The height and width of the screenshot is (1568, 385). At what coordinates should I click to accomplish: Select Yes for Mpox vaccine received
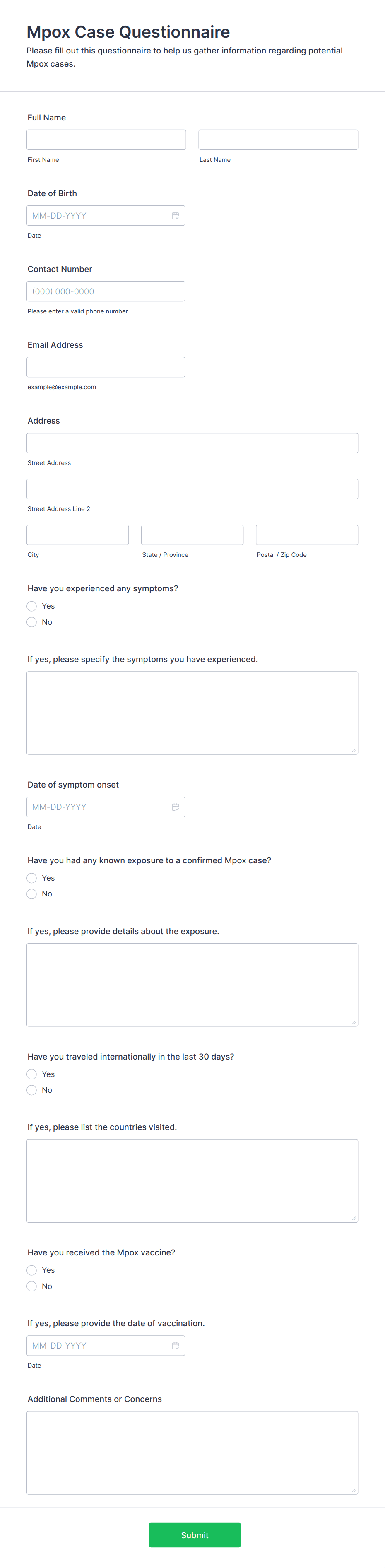[x=31, y=1270]
